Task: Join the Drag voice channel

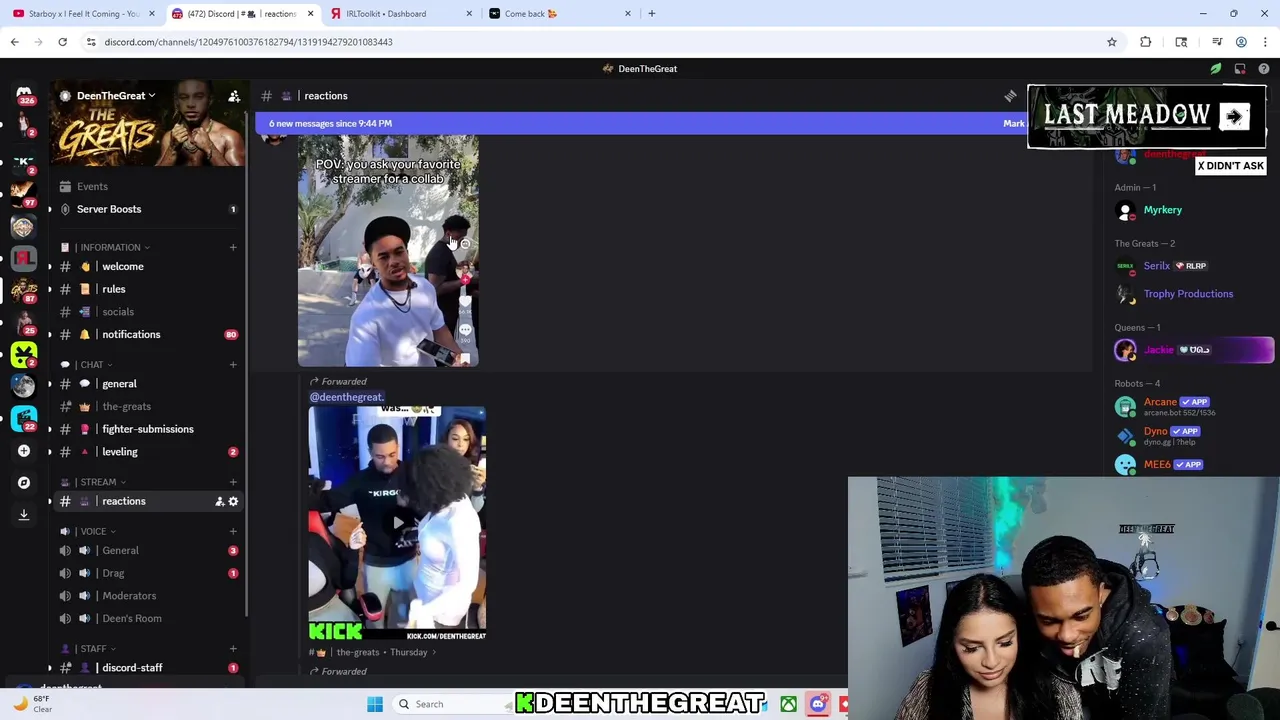Action: click(x=149, y=574)
